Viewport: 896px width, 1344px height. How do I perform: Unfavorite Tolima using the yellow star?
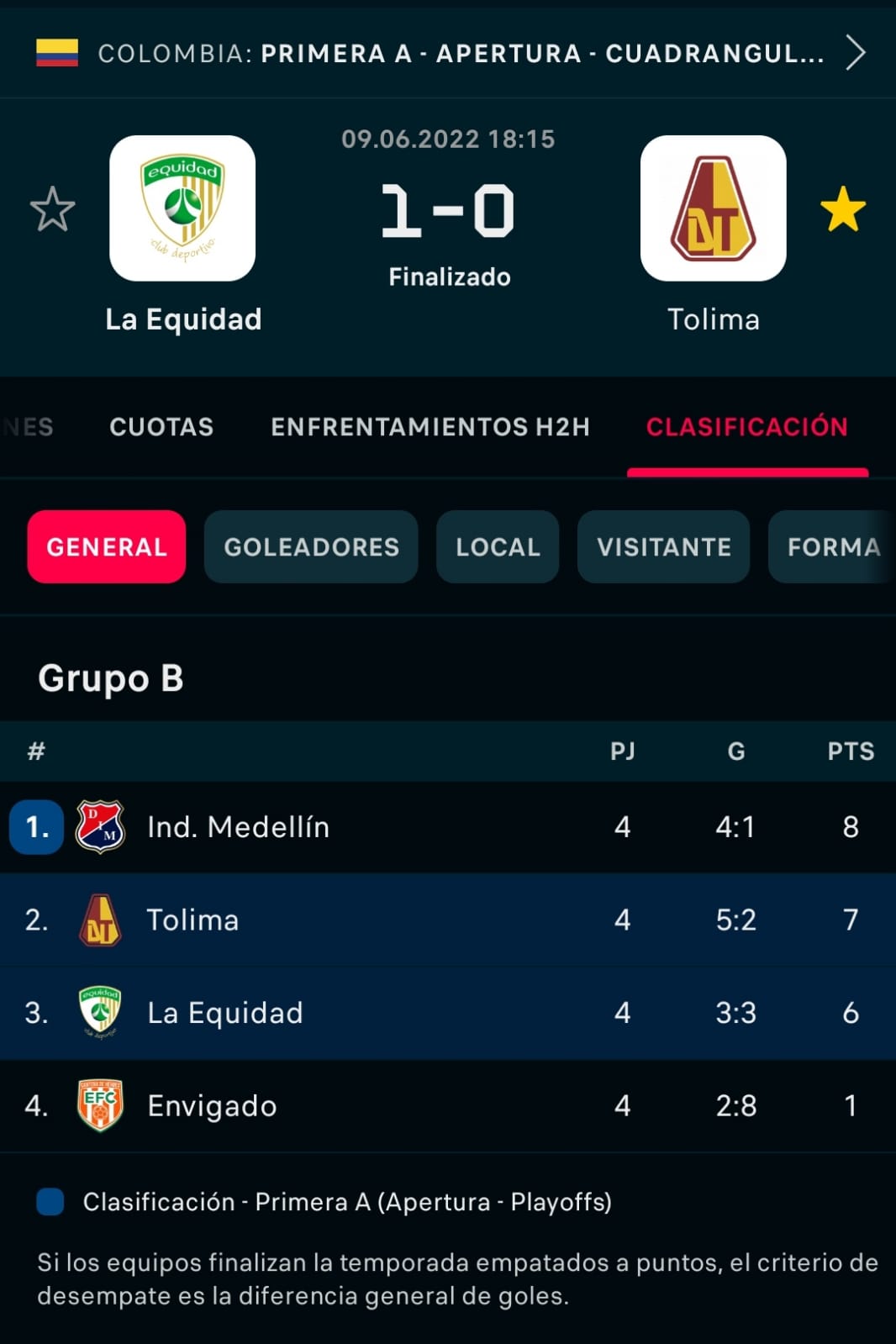[x=842, y=208]
